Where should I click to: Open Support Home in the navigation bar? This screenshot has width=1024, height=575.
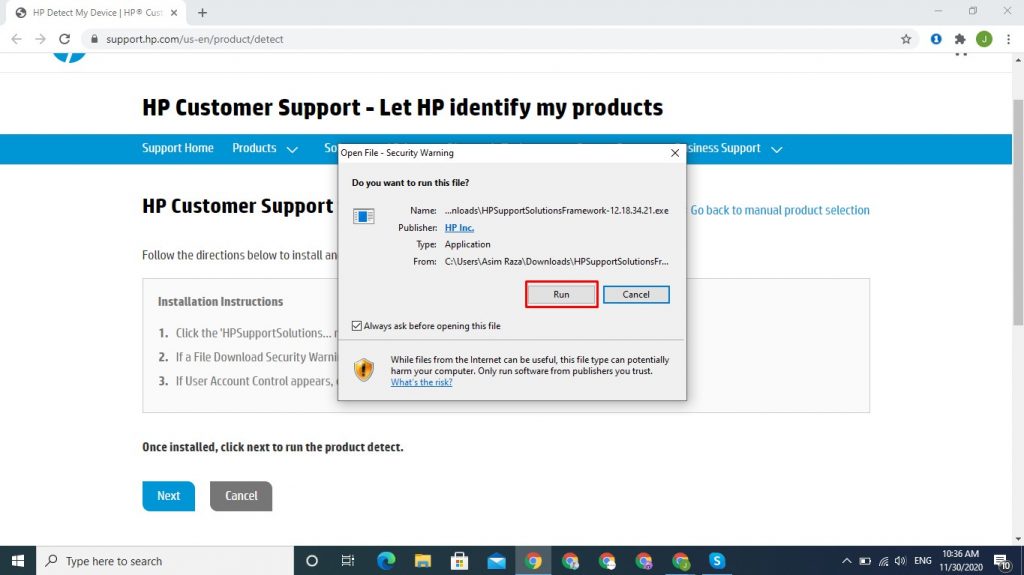pos(177,148)
